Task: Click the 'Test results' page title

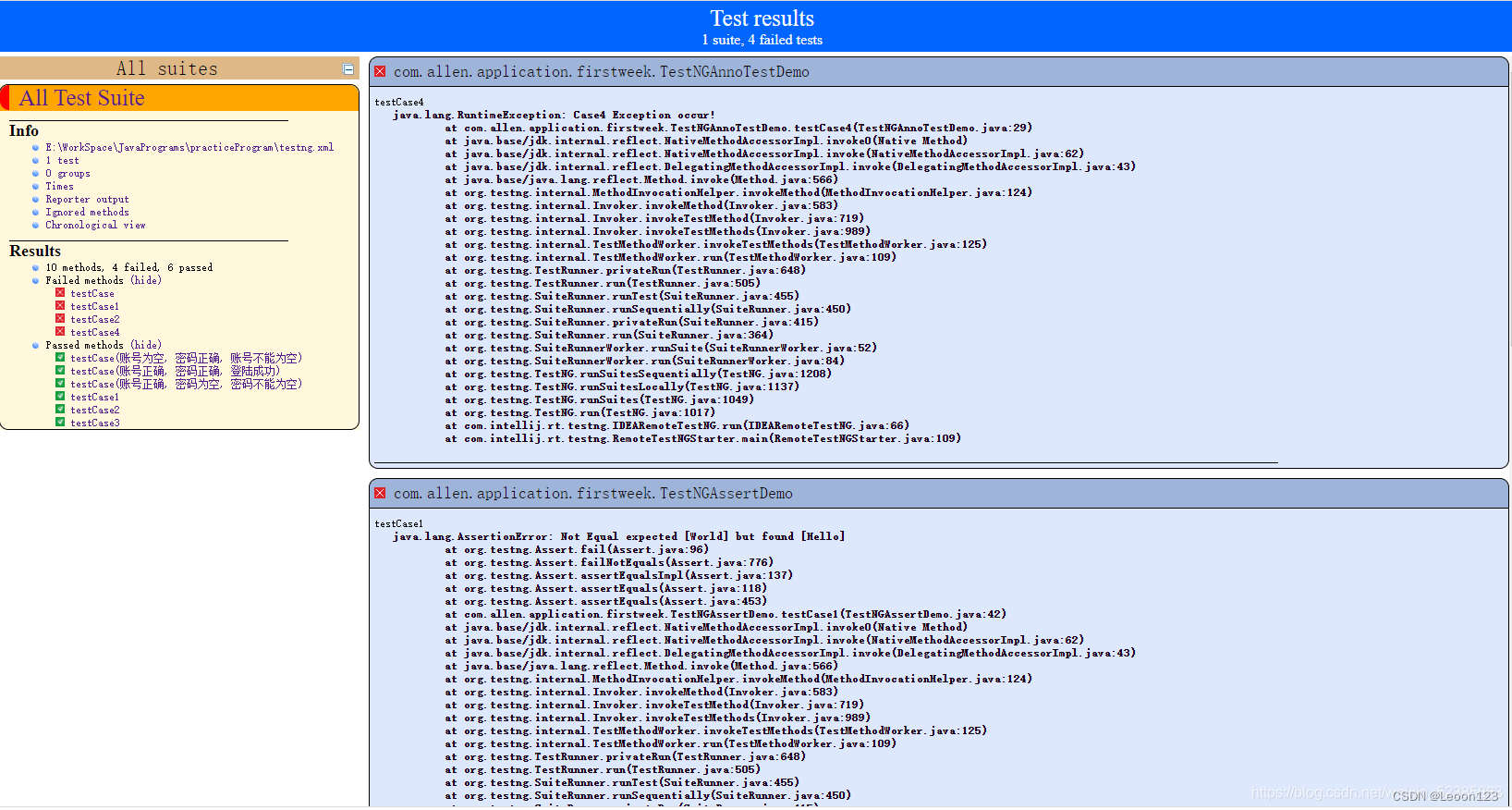Action: coord(762,18)
